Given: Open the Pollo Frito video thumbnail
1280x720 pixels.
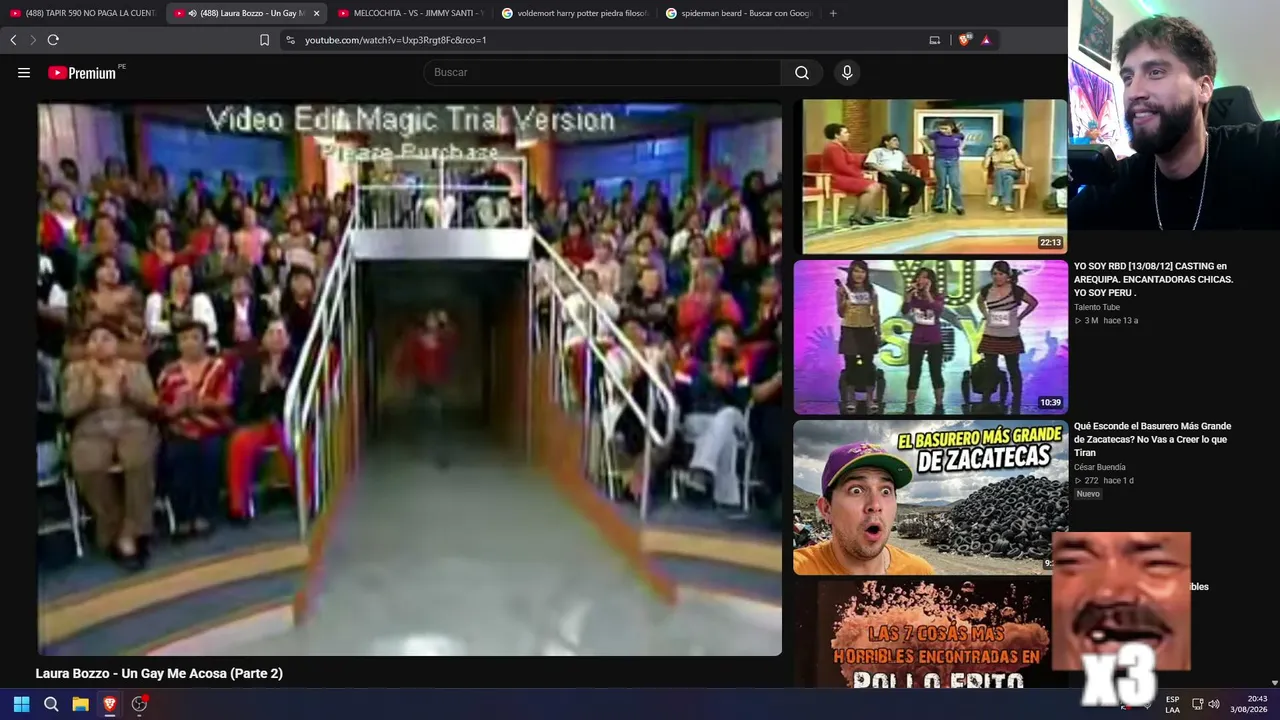Looking at the screenshot, I should [923, 634].
